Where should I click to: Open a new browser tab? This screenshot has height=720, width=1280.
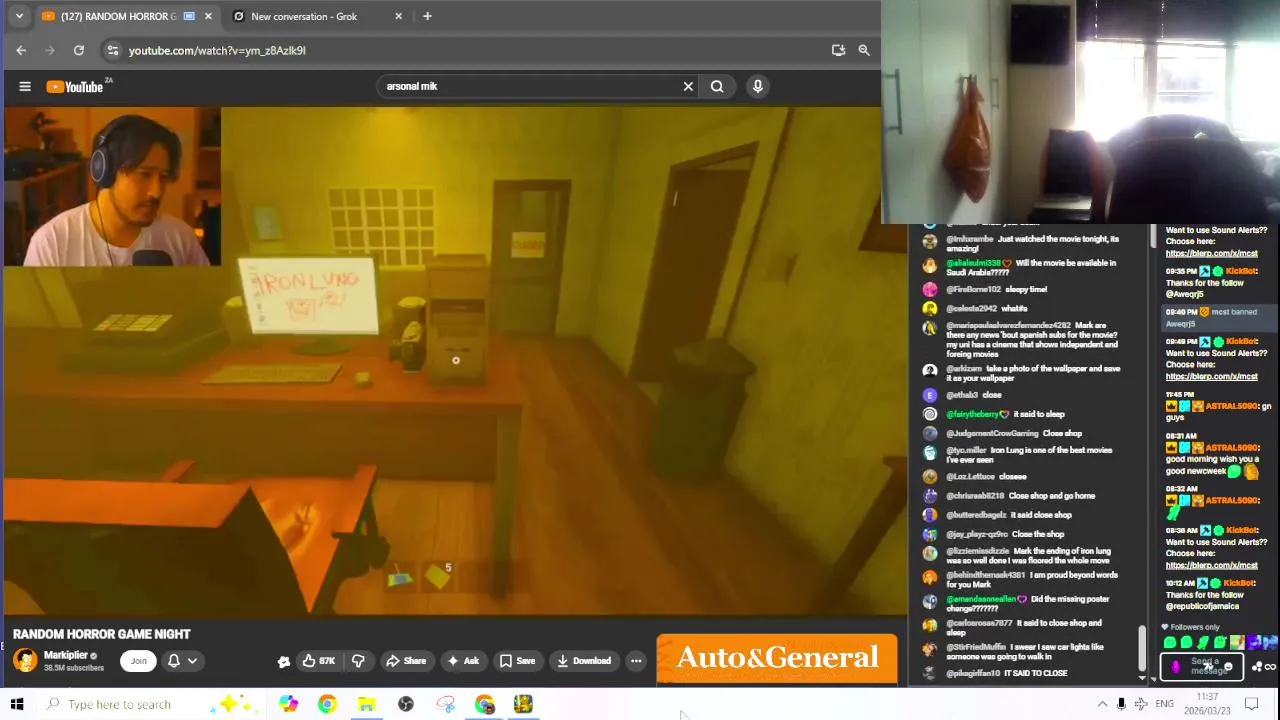point(427,16)
